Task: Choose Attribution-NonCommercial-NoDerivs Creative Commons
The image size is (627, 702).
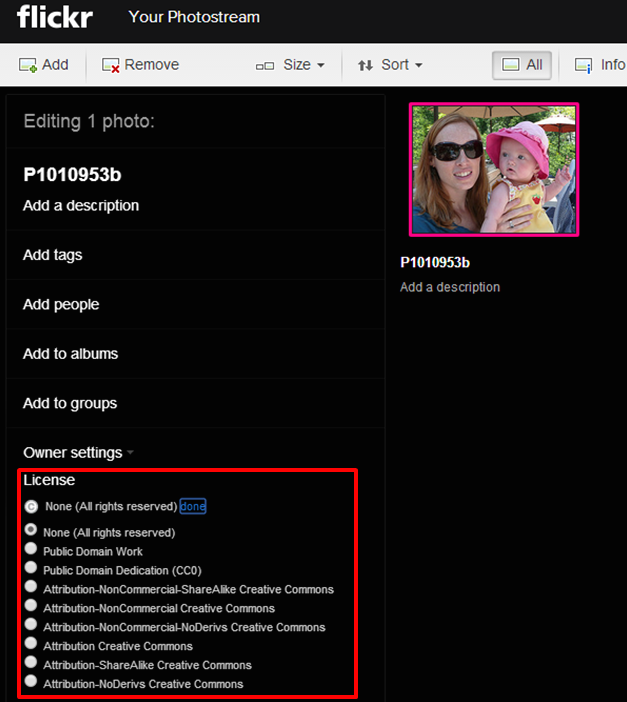Action: point(30,624)
